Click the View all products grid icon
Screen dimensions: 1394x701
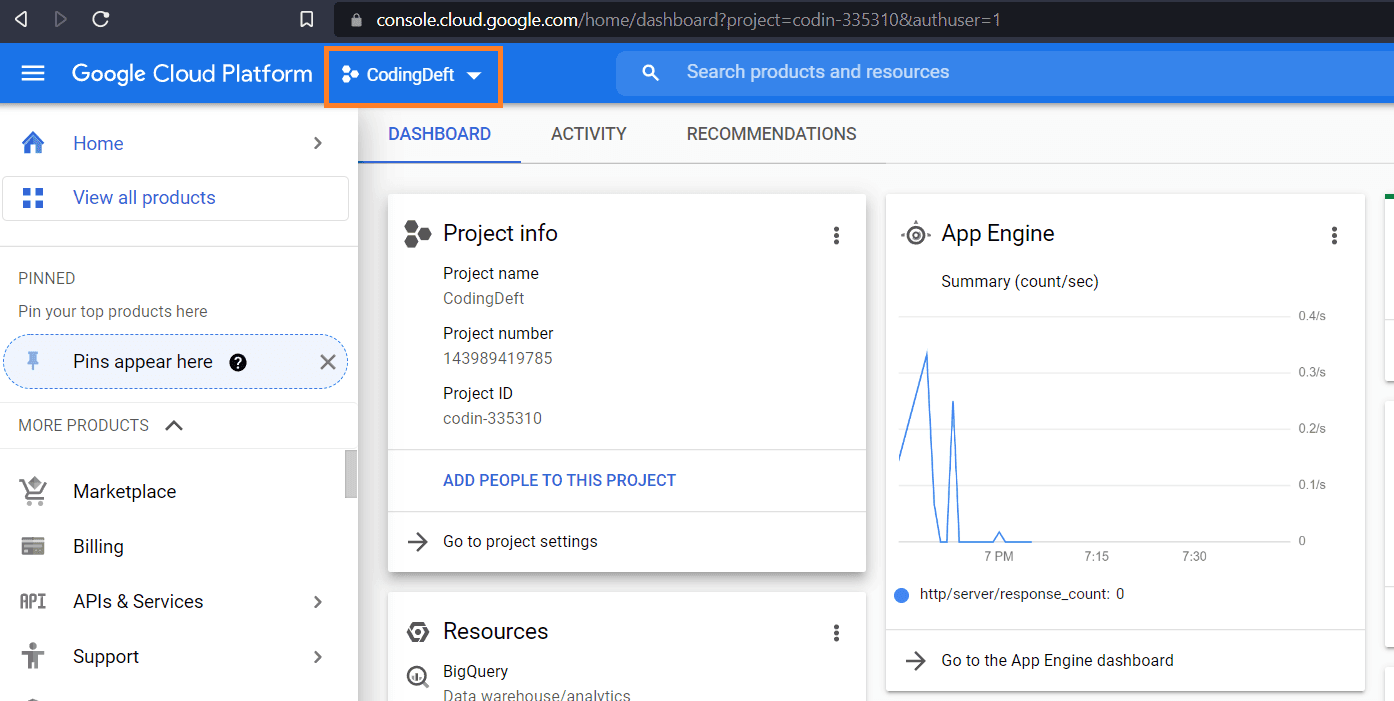pos(33,198)
